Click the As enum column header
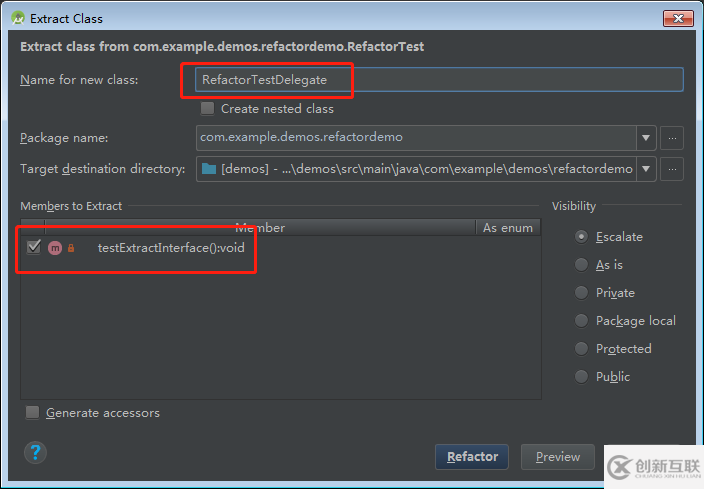This screenshot has width=704, height=489. click(508, 228)
